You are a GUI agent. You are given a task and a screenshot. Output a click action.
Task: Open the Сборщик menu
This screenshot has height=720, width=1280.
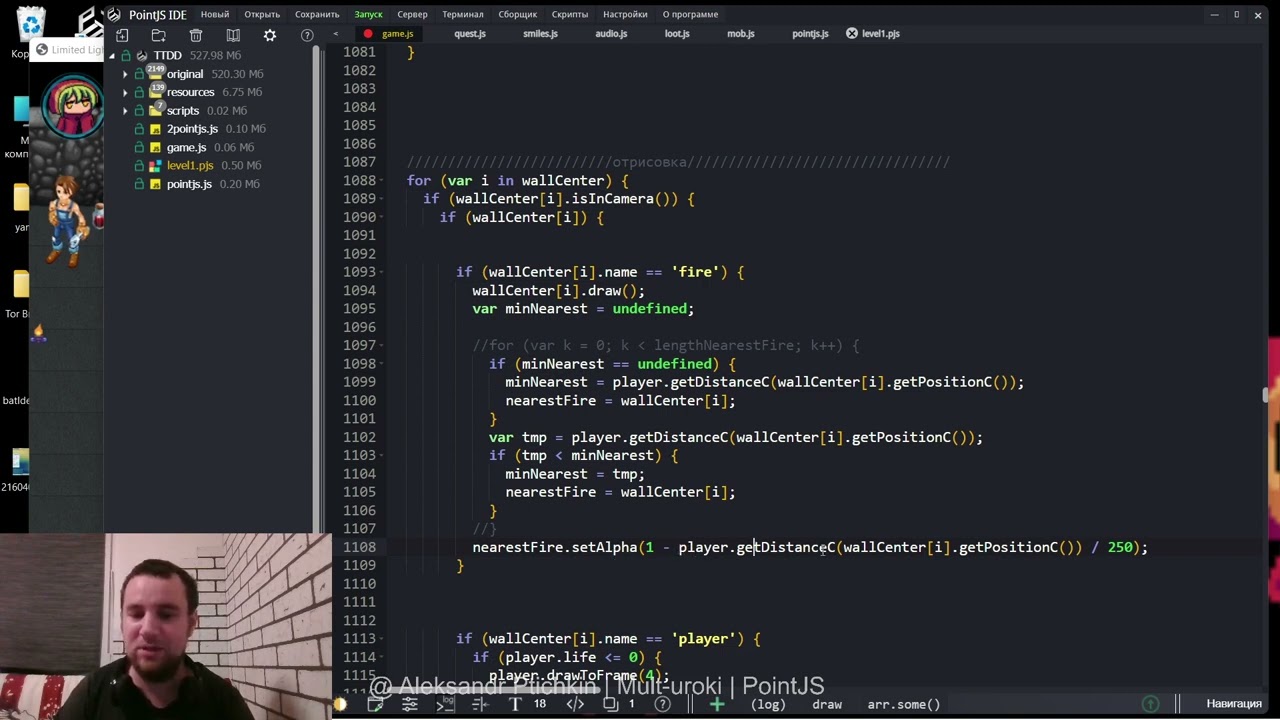(x=517, y=14)
